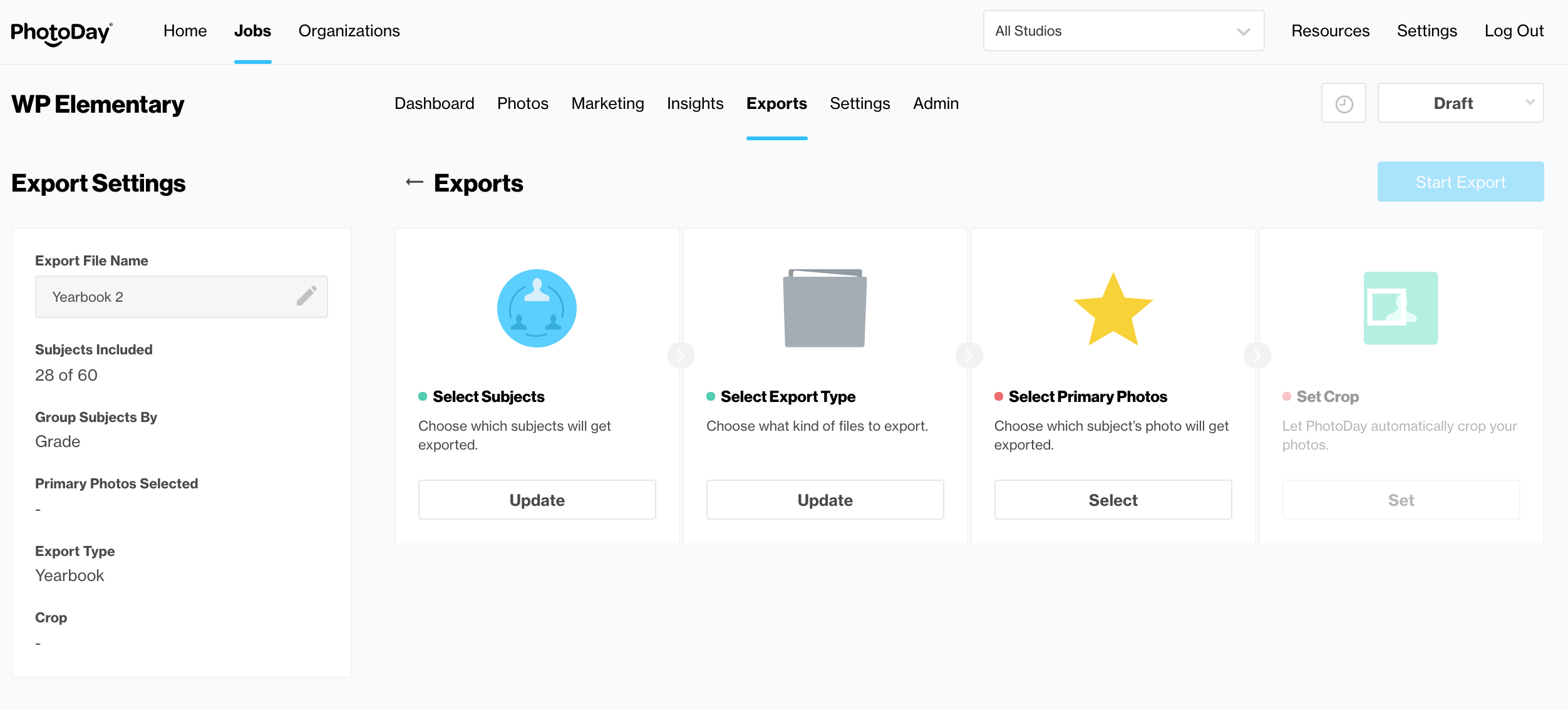Screen dimensions: 1568x710
Task: Click the back arrow next to Exports
Action: pyautogui.click(x=415, y=182)
